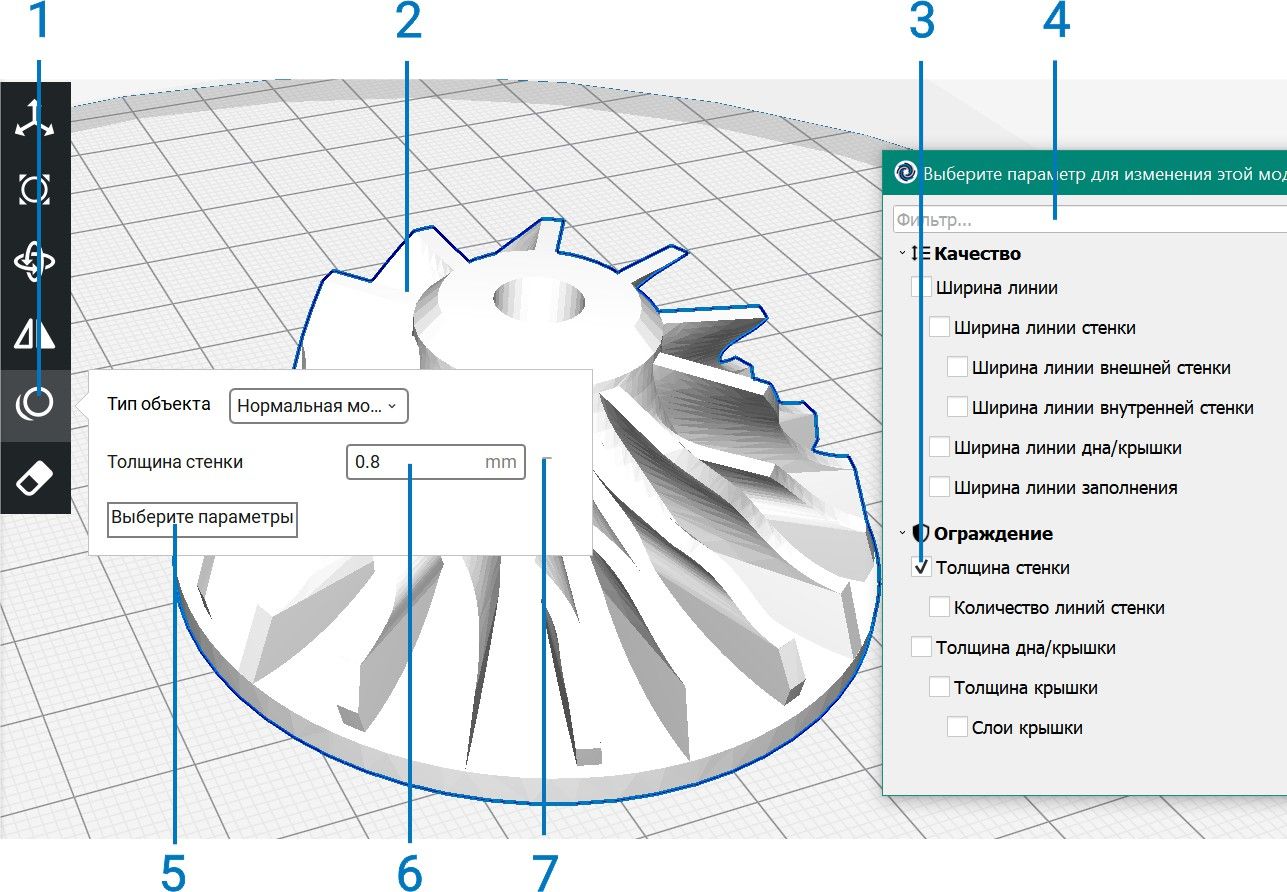Viewport: 1287px width, 892px height.
Task: Select the Scale tool icon
Action: (x=35, y=189)
